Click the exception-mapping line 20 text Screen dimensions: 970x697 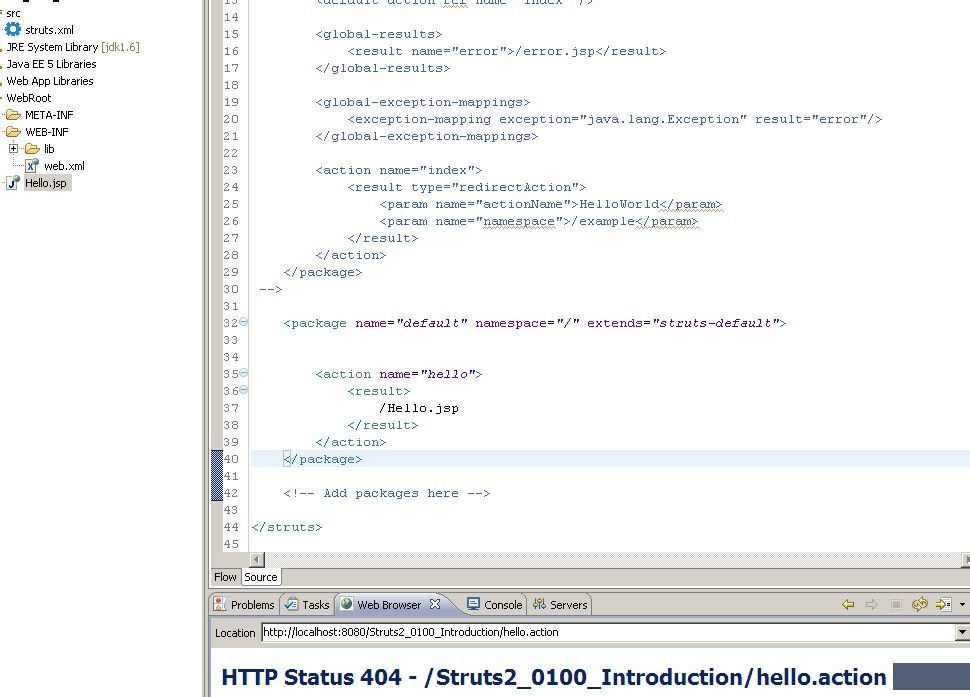click(614, 119)
